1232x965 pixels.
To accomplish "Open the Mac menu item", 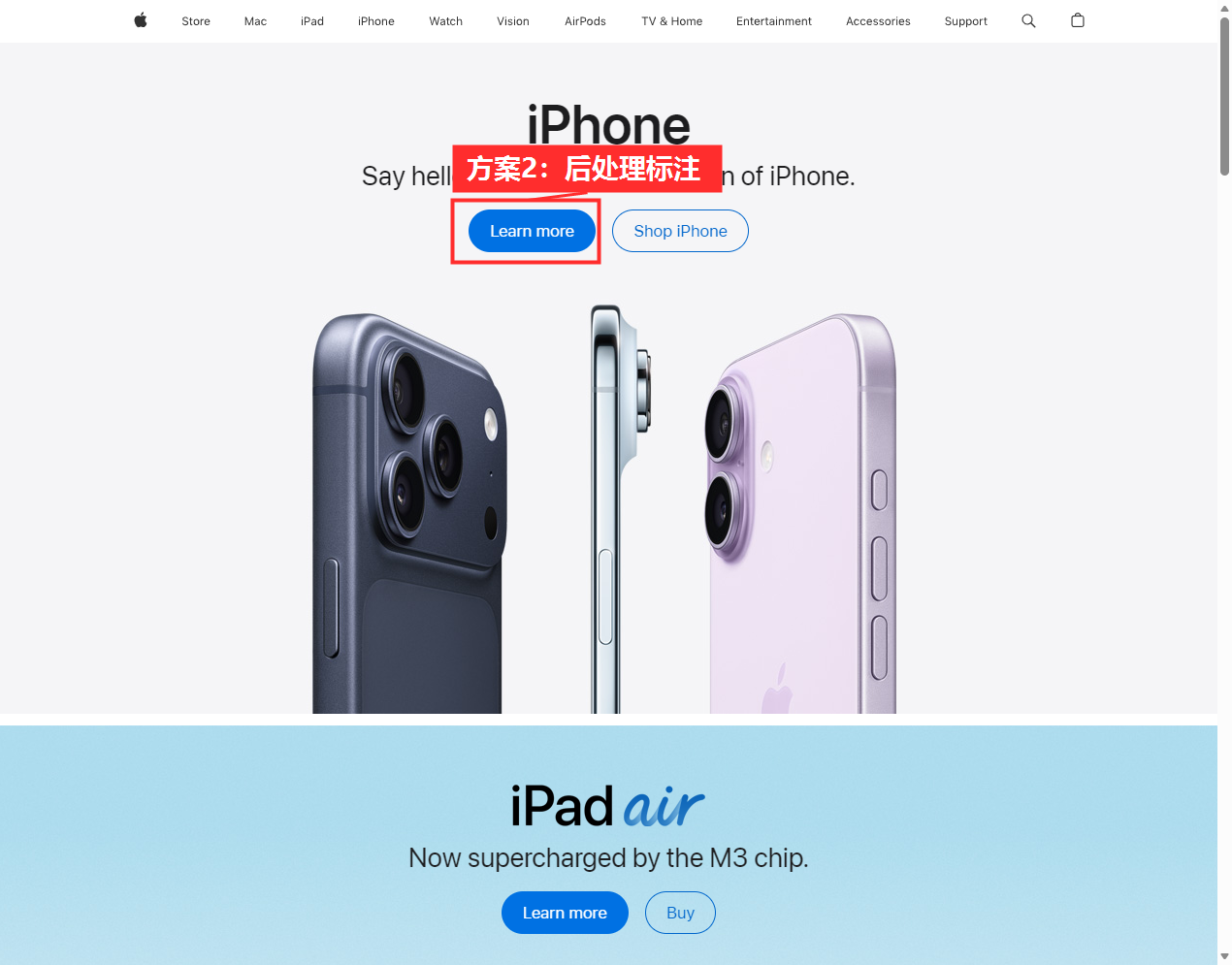I will click(255, 21).
